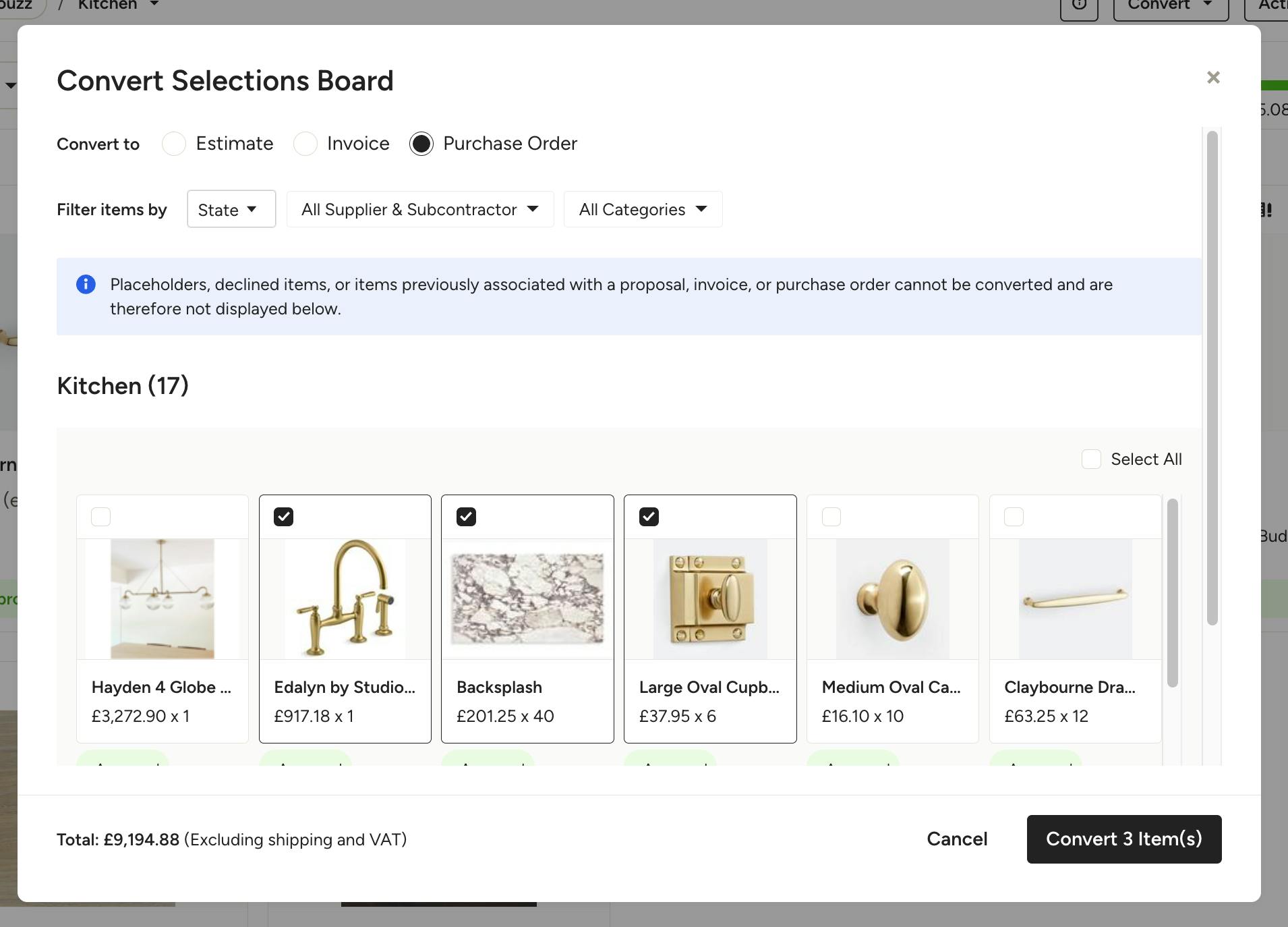Click the Large Oval Cupboard latch thumbnail
This screenshot has height=927, width=1288.
710,599
